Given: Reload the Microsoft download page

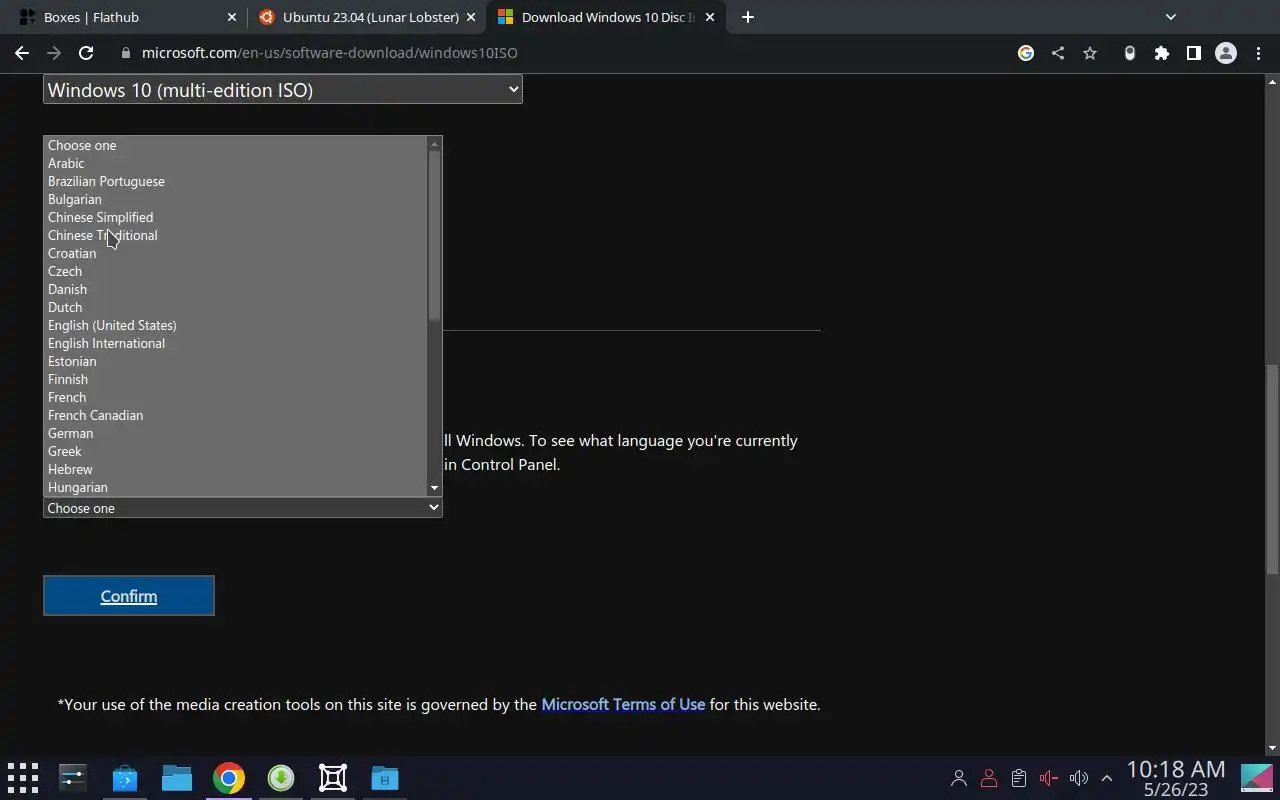Looking at the screenshot, I should coord(86,53).
